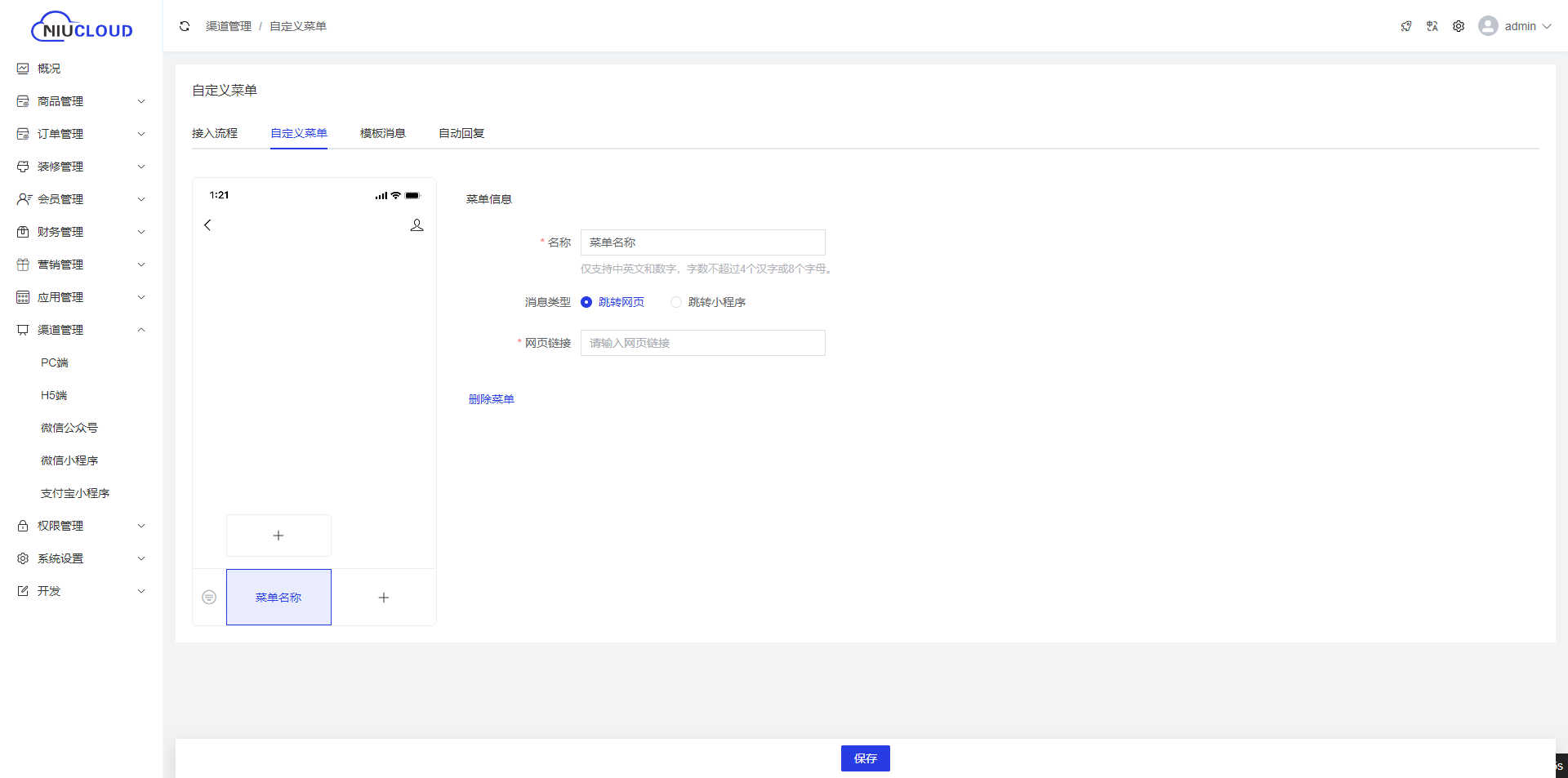Viewport: 1568px width, 778px height.
Task: Select the 跳转网页 radio option
Action: pyautogui.click(x=586, y=302)
